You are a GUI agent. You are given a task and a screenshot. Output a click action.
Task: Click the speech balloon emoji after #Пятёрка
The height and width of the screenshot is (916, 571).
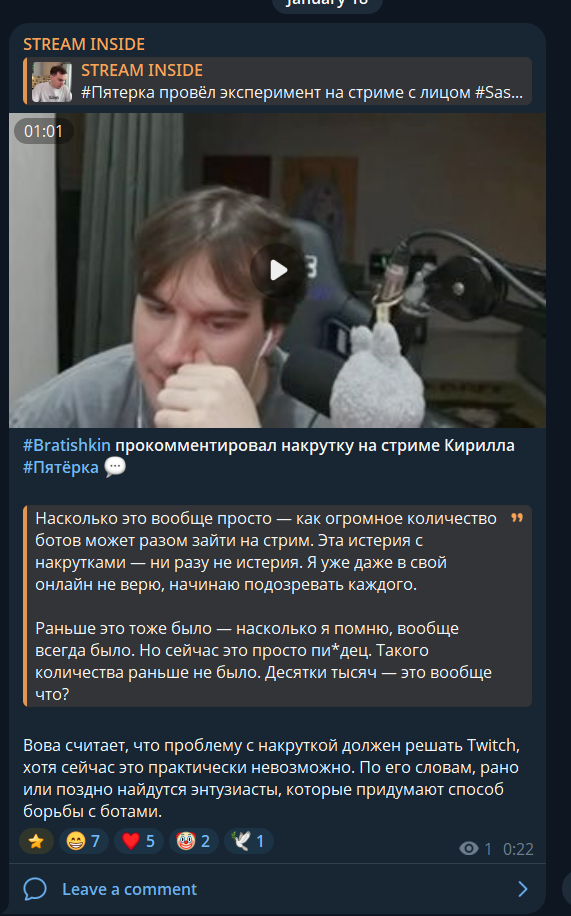(x=115, y=467)
